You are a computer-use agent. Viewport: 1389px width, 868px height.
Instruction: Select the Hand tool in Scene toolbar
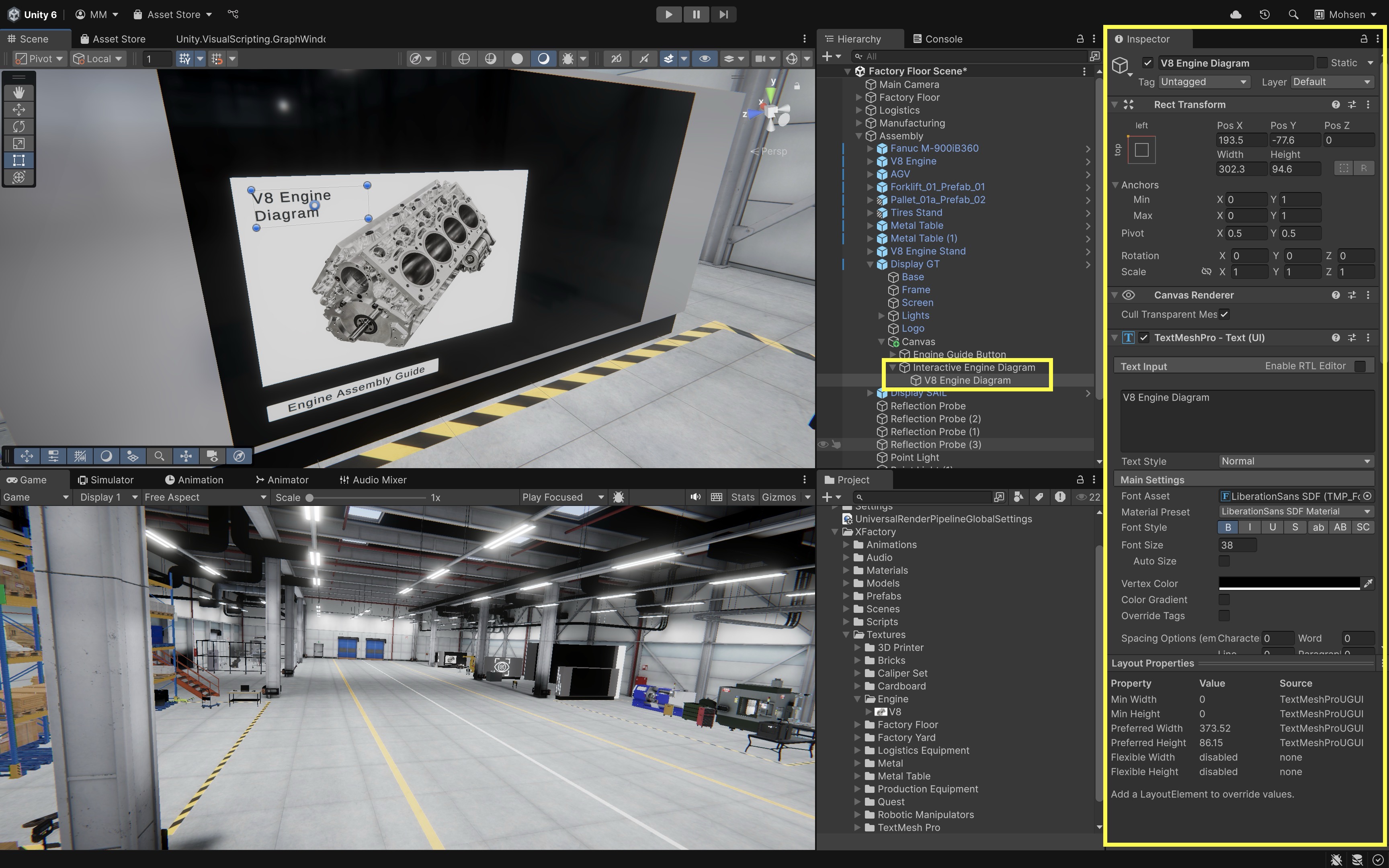coord(19,92)
